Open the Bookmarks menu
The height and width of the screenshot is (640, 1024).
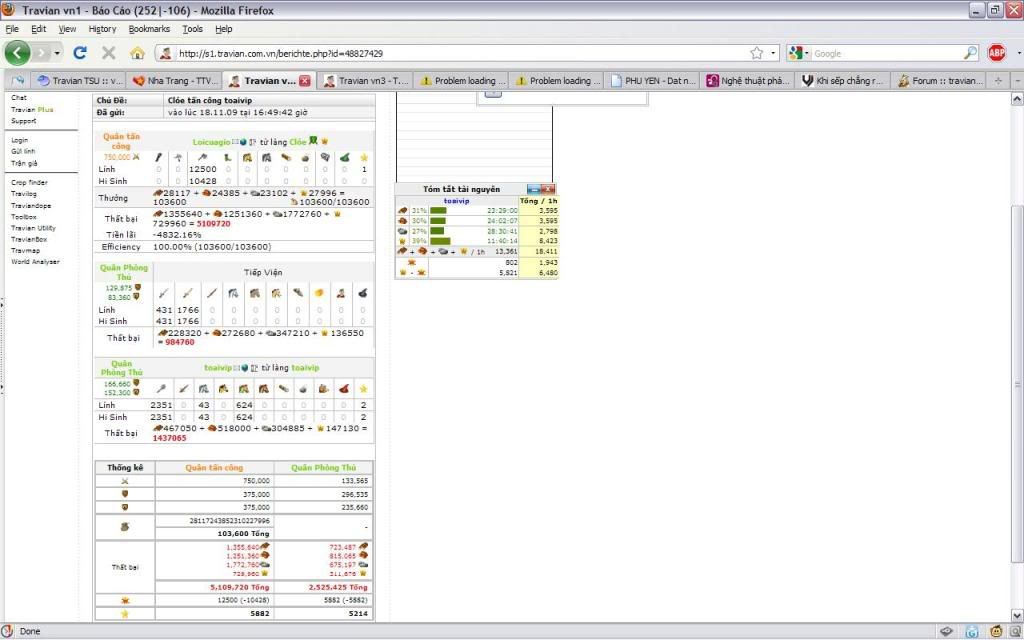[149, 29]
